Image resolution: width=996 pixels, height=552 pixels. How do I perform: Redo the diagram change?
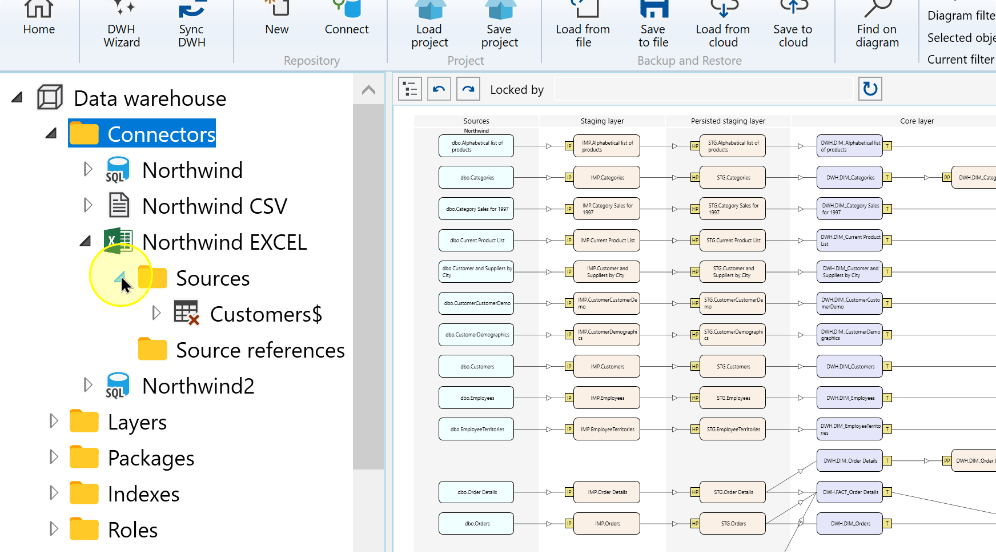click(468, 90)
